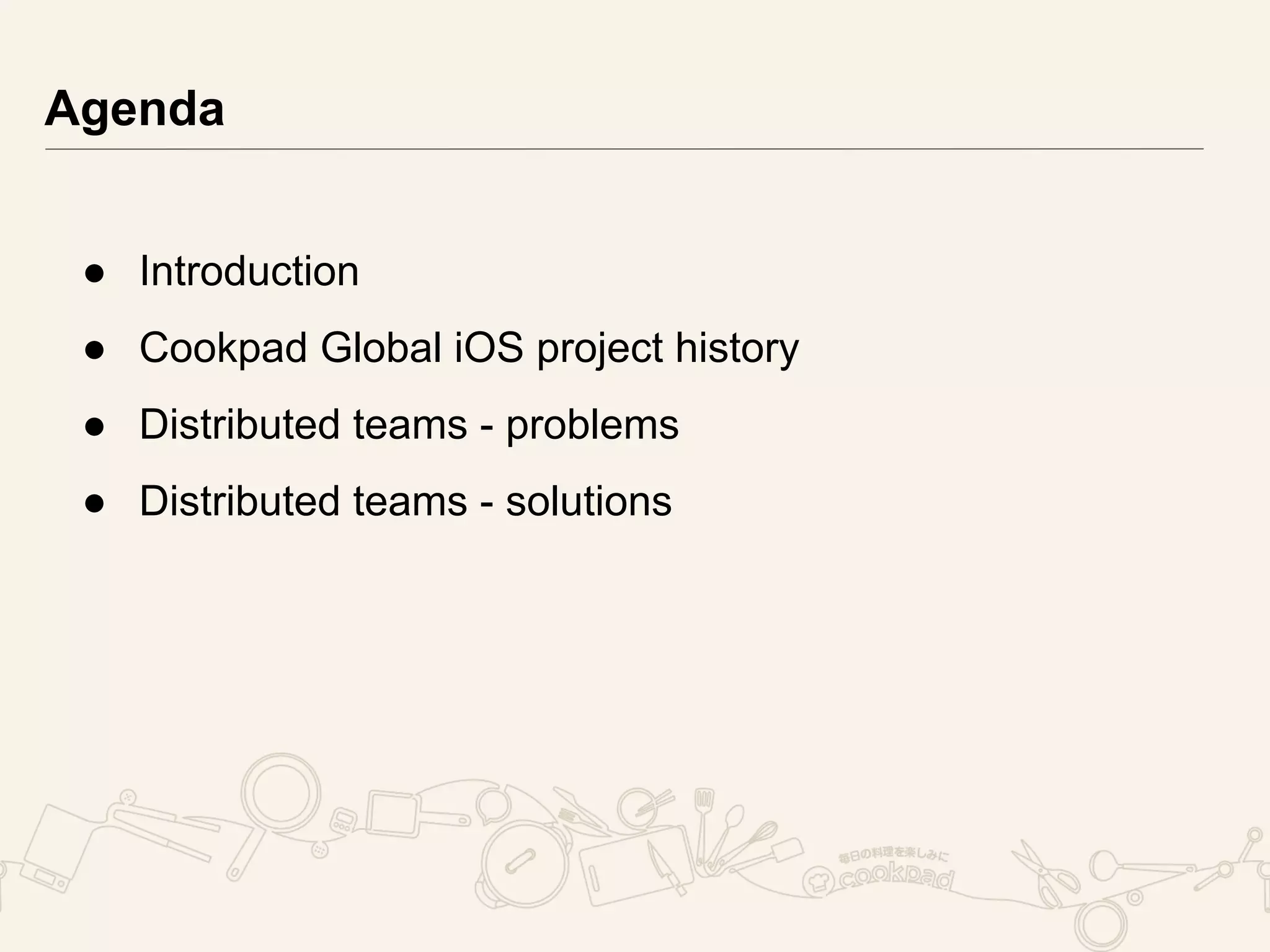Image resolution: width=1270 pixels, height=952 pixels.
Task: Click the horizontal divider under Agenda
Action: point(624,149)
